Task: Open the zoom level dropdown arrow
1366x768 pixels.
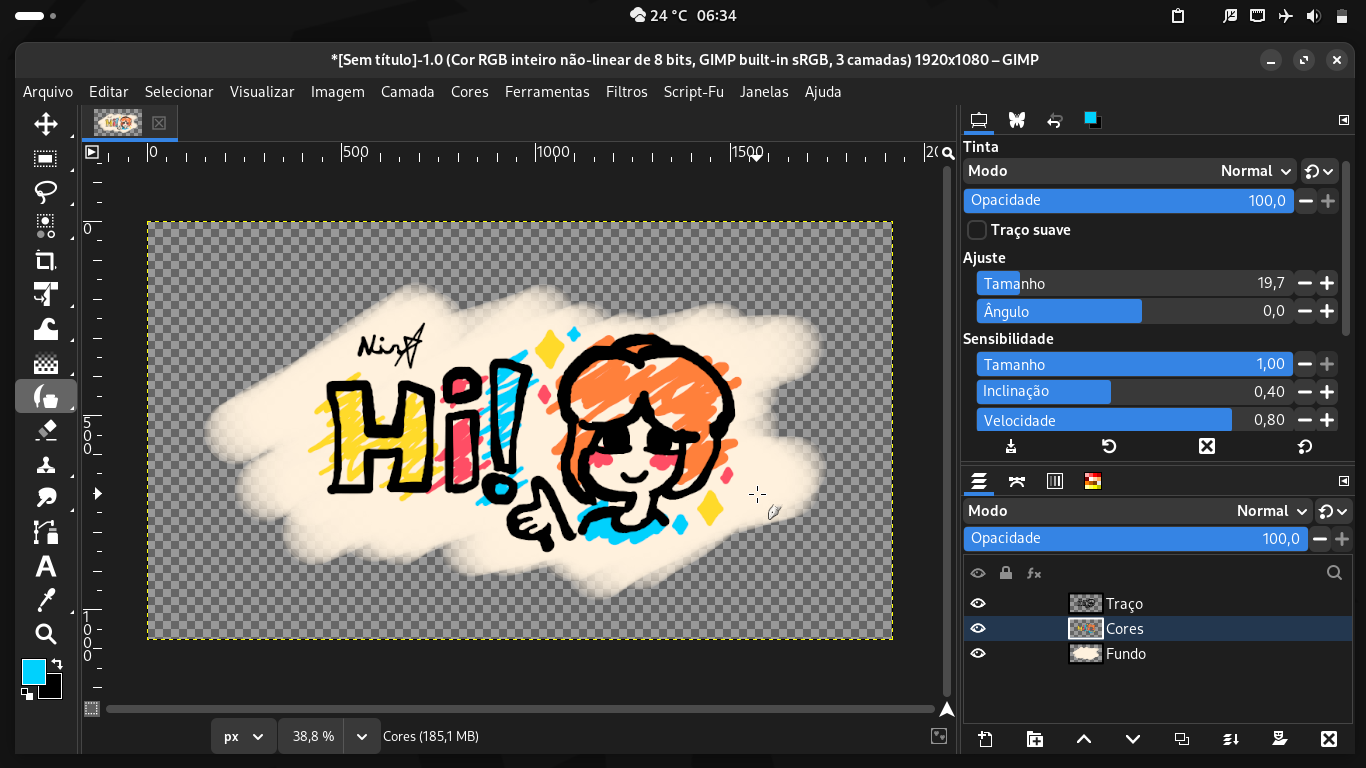Action: click(x=361, y=736)
